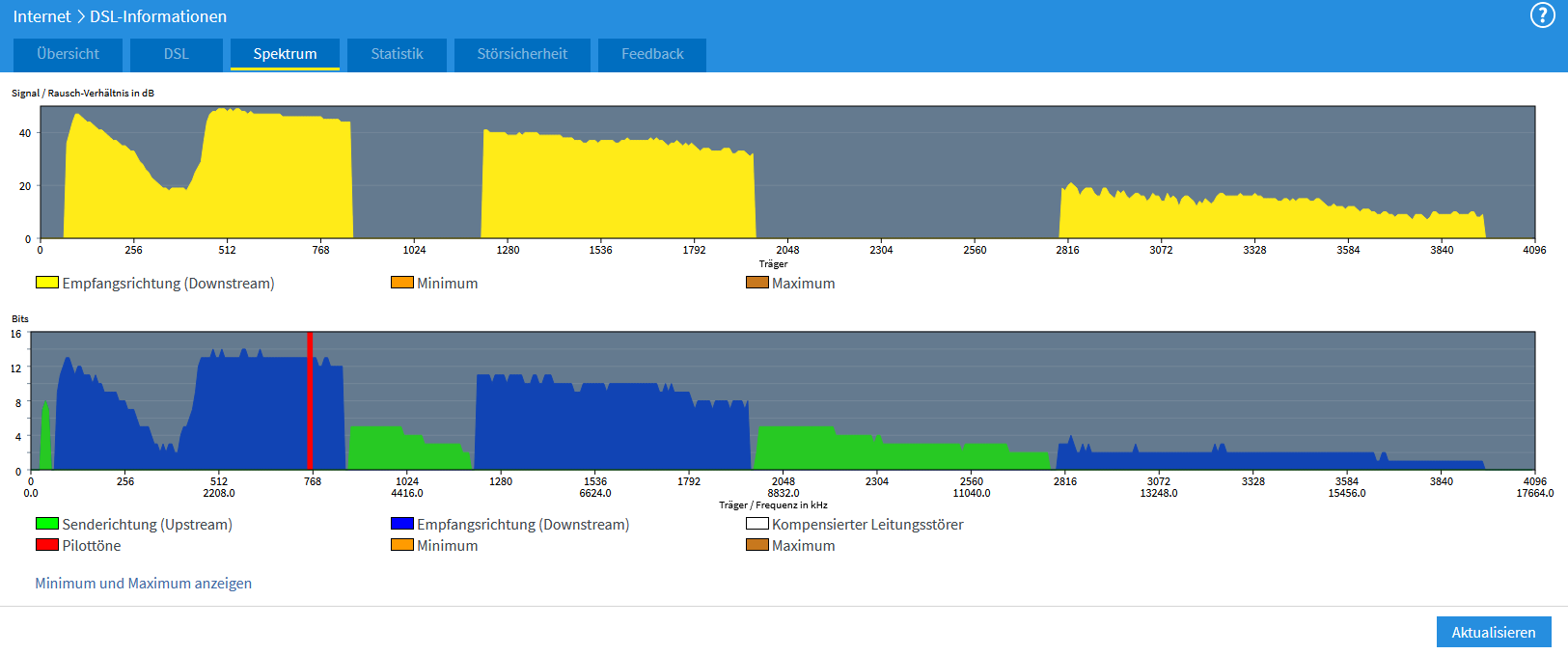Image resolution: width=1568 pixels, height=654 pixels.
Task: Click the brown Maximum swatch under SNR chart
Action: pyautogui.click(x=757, y=283)
